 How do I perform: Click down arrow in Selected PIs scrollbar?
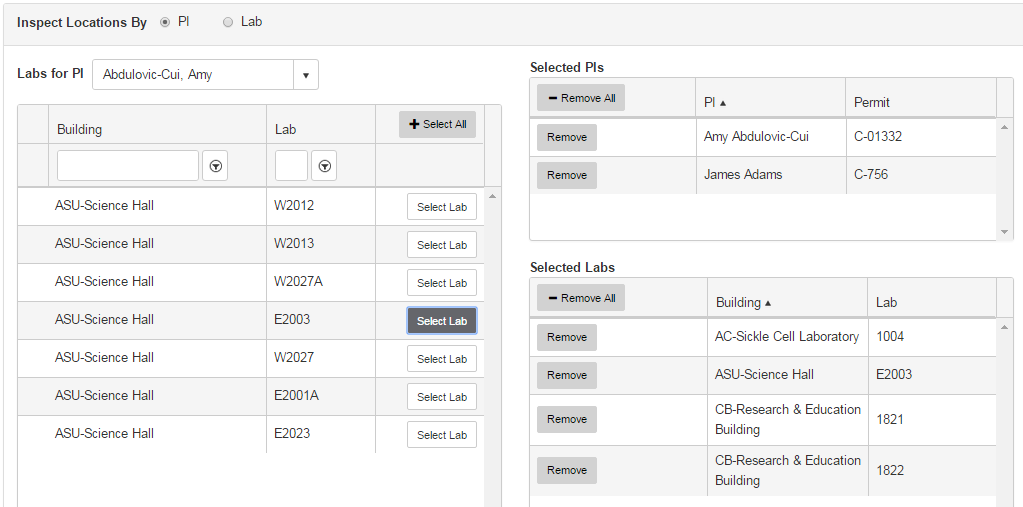pyautogui.click(x=1004, y=232)
